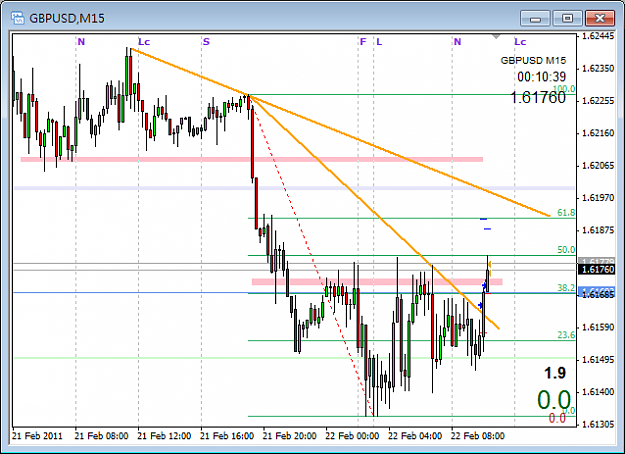The image size is (625, 454).
Task: Select the Fibonacci 61.8 level label
Action: (566, 212)
